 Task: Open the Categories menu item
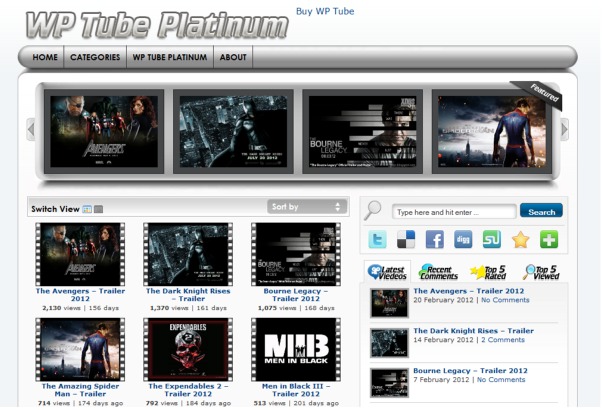[x=95, y=58]
